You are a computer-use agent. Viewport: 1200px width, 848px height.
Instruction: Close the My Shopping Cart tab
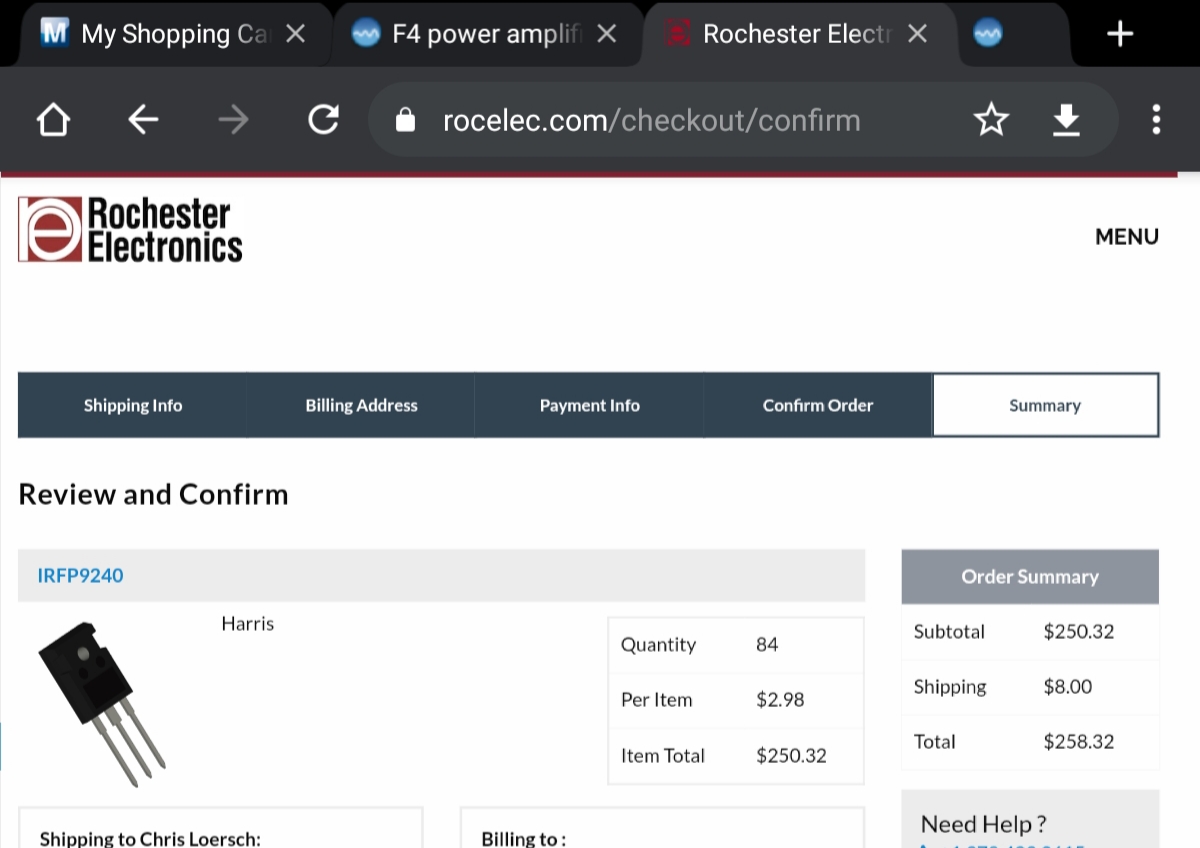coord(295,34)
